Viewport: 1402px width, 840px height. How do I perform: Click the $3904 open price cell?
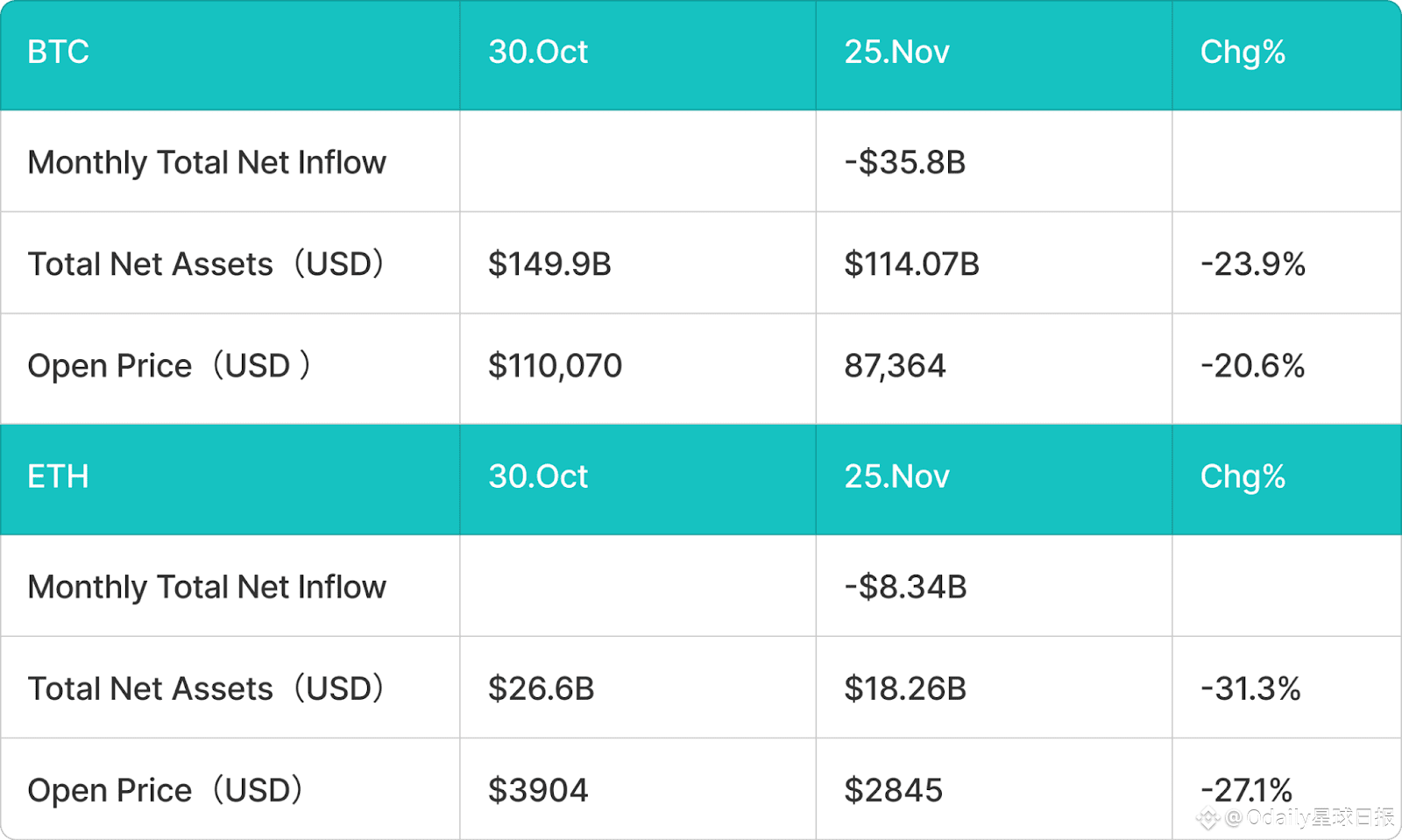(538, 791)
